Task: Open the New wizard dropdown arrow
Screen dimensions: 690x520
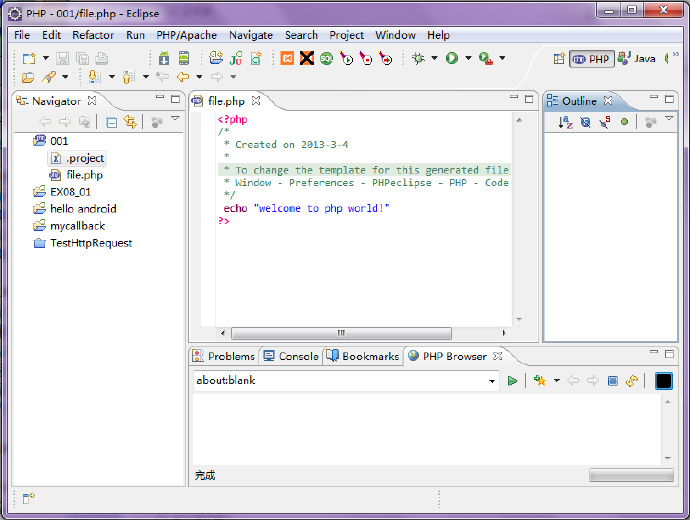Action: tap(46, 58)
